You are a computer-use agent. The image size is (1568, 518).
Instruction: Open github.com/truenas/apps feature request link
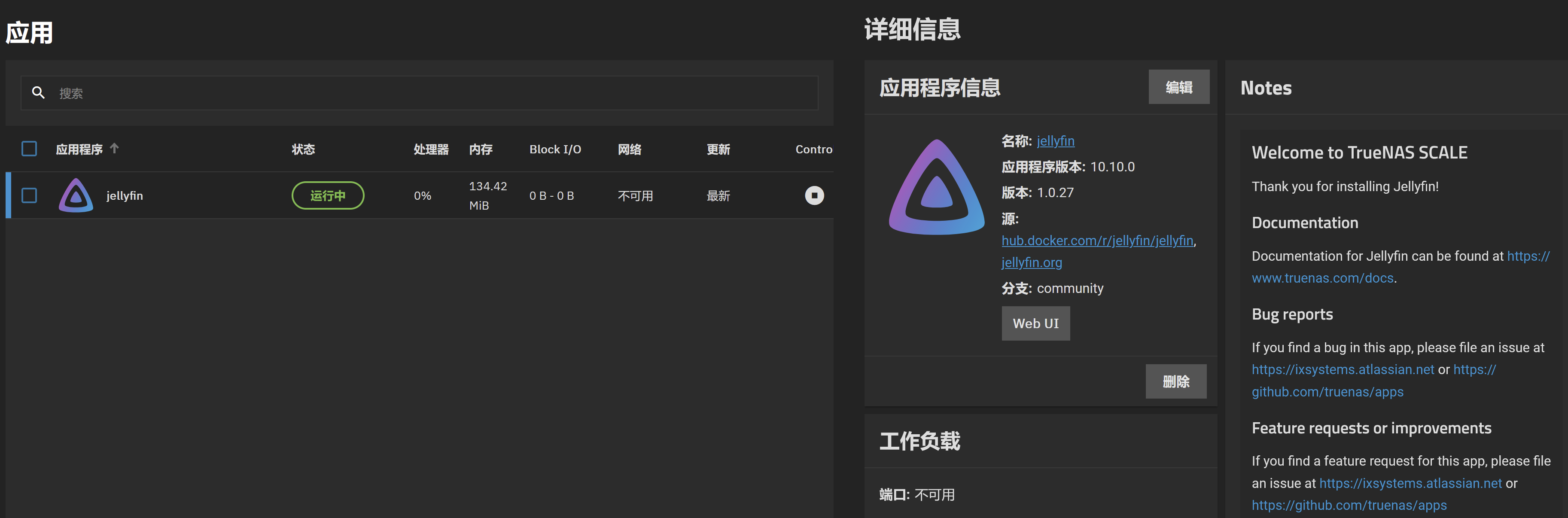tap(1349, 505)
